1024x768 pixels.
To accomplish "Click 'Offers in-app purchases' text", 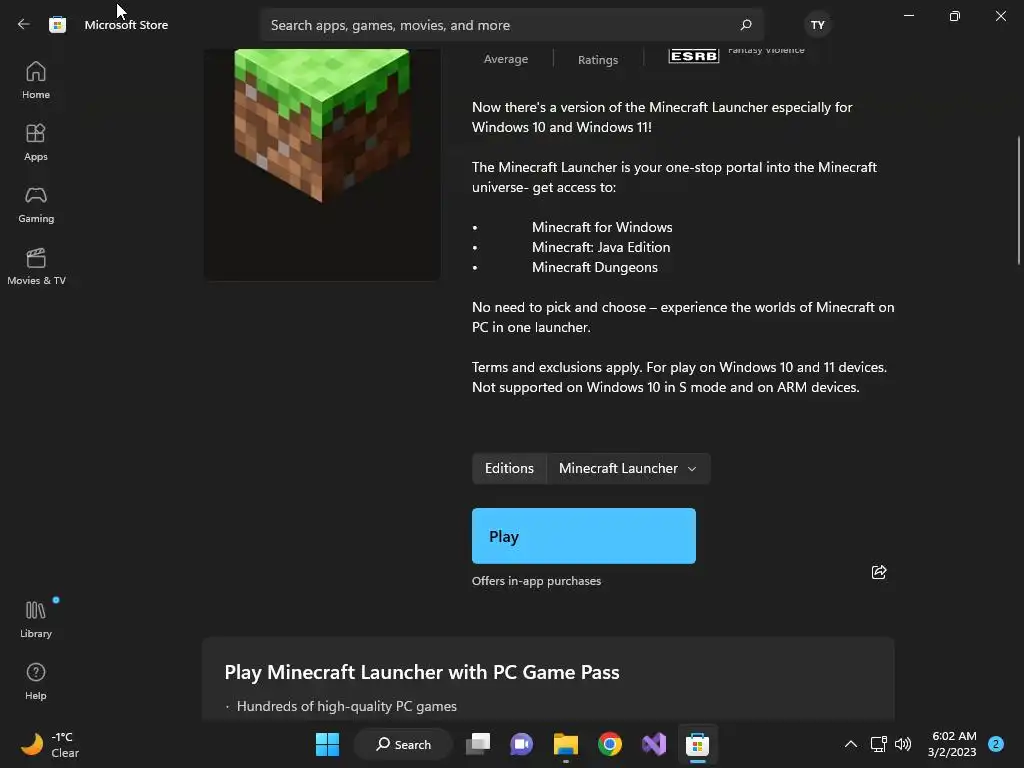I will (536, 581).
